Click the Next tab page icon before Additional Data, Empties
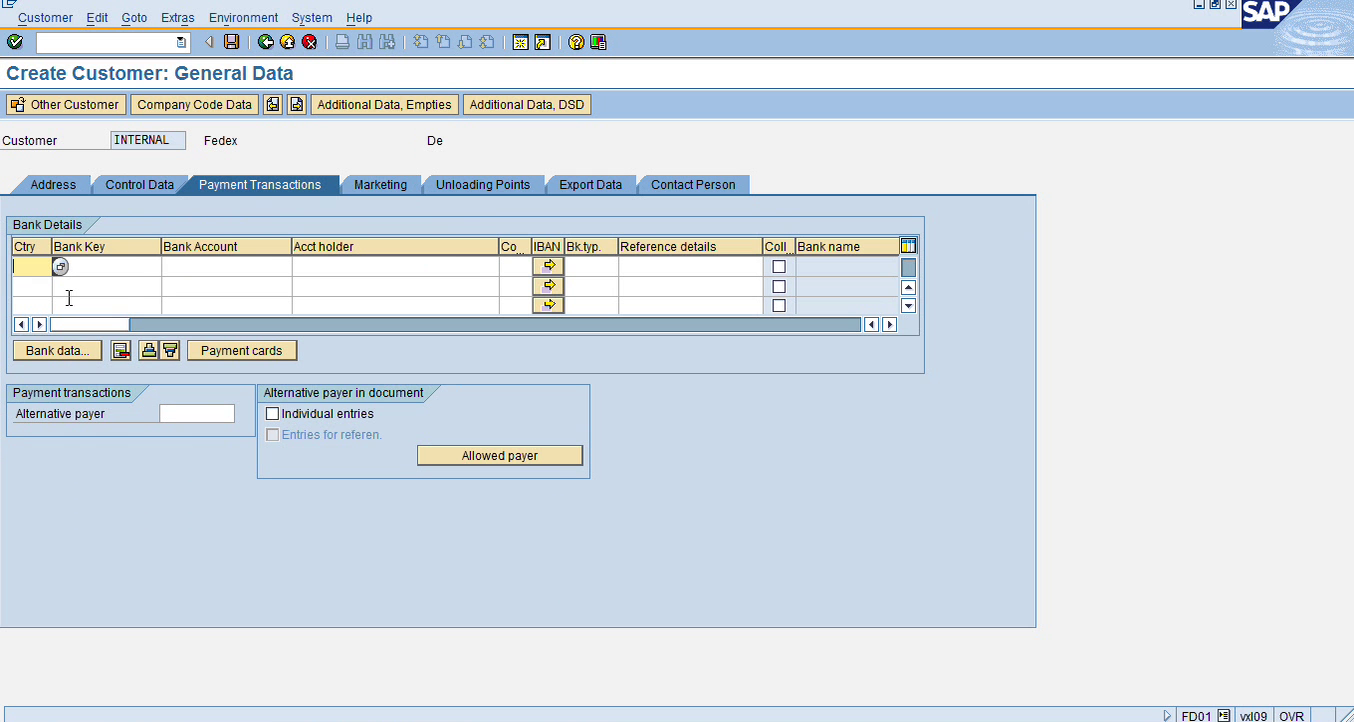Image resolution: width=1354 pixels, height=722 pixels. [x=296, y=104]
